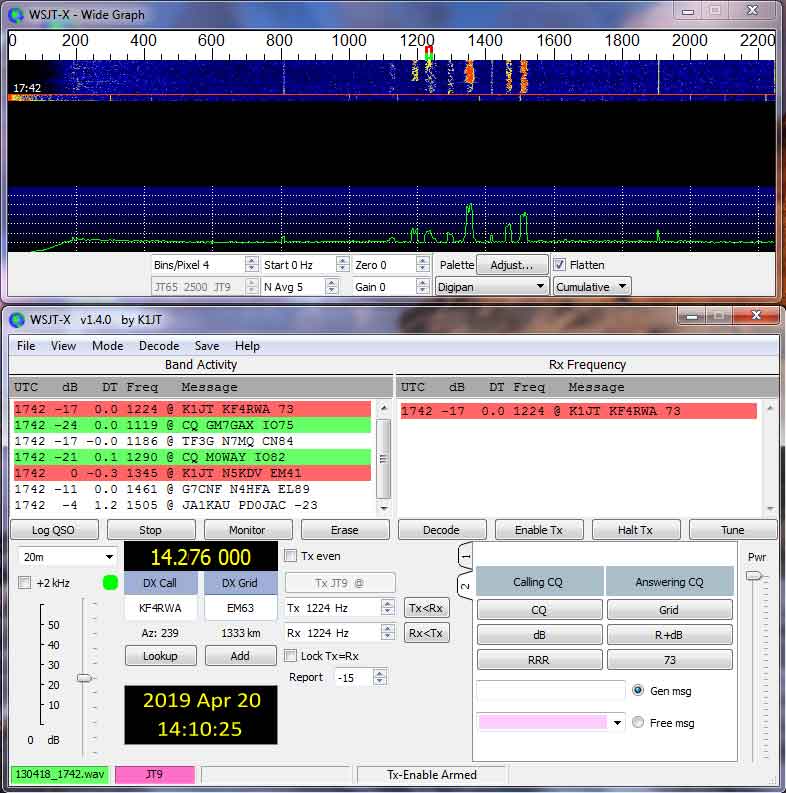Enable the Tx even checkbox
The height and width of the screenshot is (793, 786).
click(x=290, y=556)
